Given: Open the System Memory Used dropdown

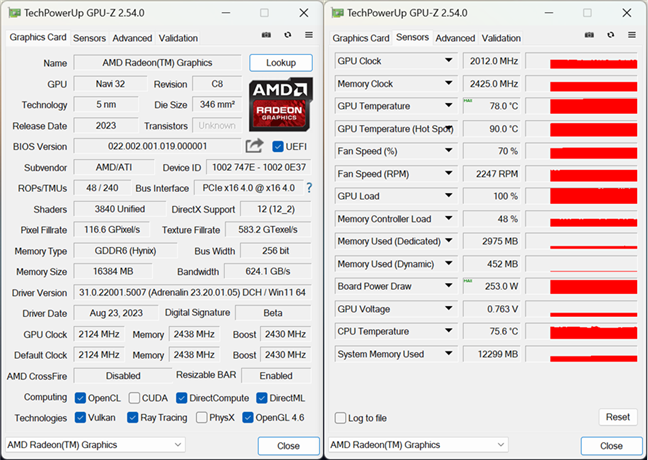Looking at the screenshot, I should pos(448,353).
